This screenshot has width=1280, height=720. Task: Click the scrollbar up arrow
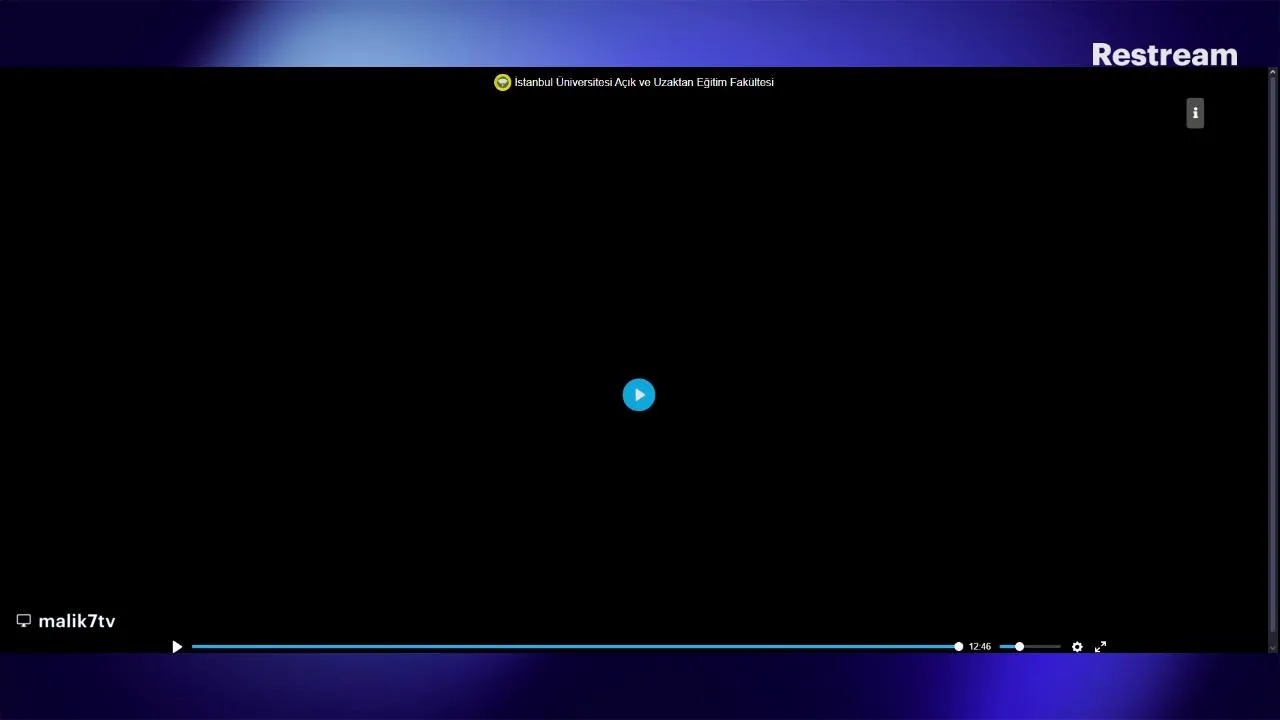(1273, 72)
